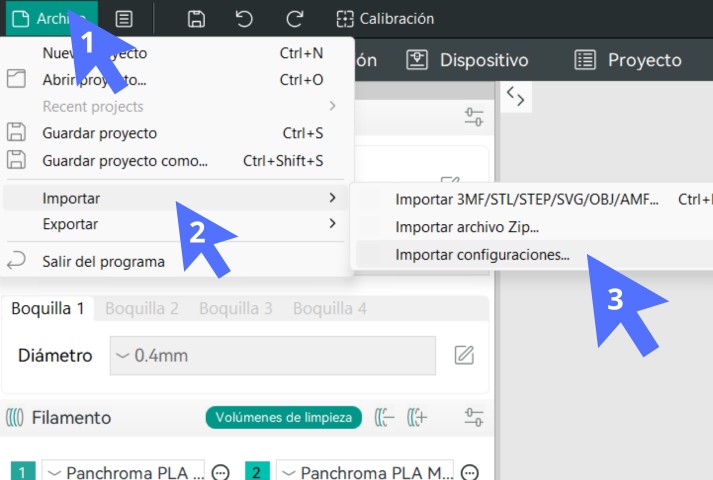Select Importar 3MF/STL/STEP/SVG/OBJ/AMF... option
The height and width of the screenshot is (480, 713).
click(x=534, y=200)
